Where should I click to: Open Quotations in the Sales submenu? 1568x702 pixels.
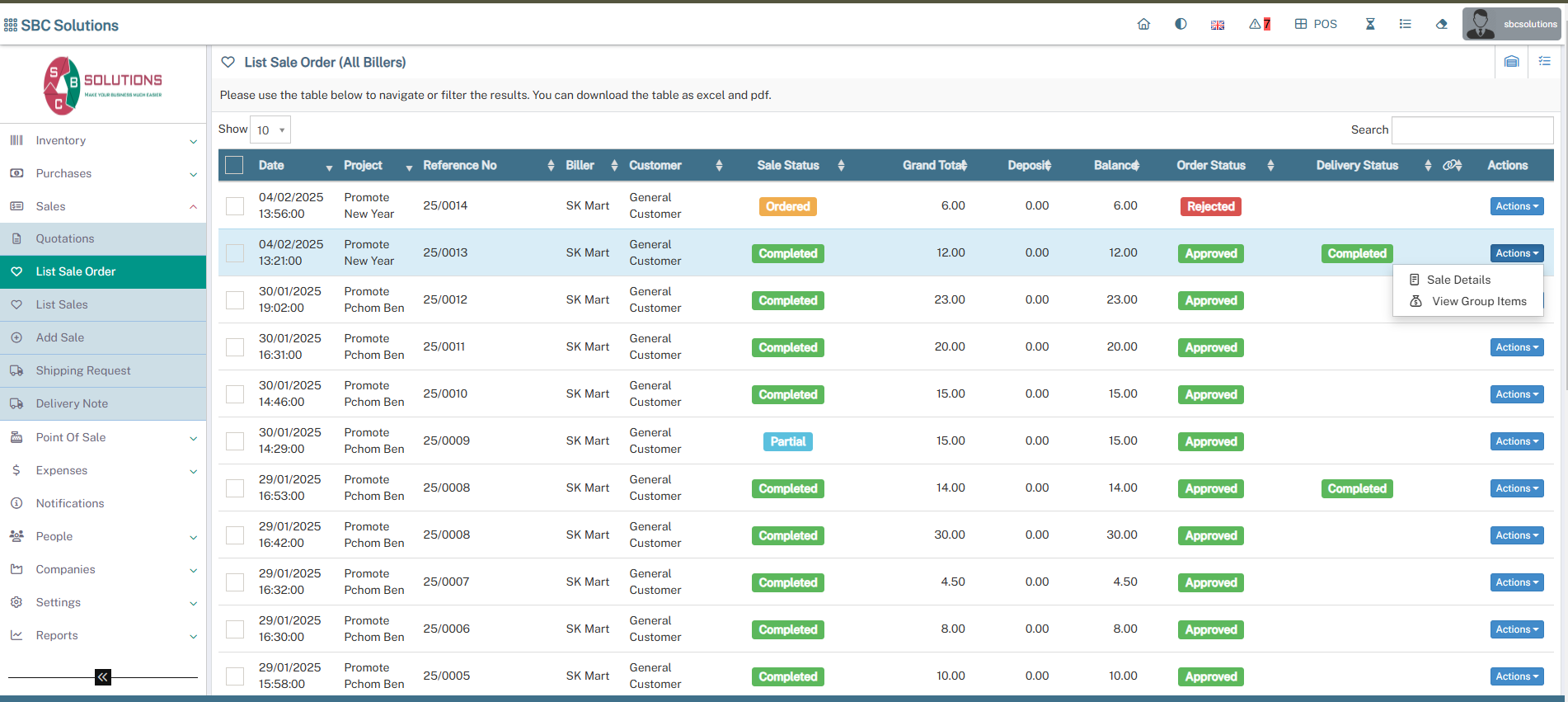65,238
